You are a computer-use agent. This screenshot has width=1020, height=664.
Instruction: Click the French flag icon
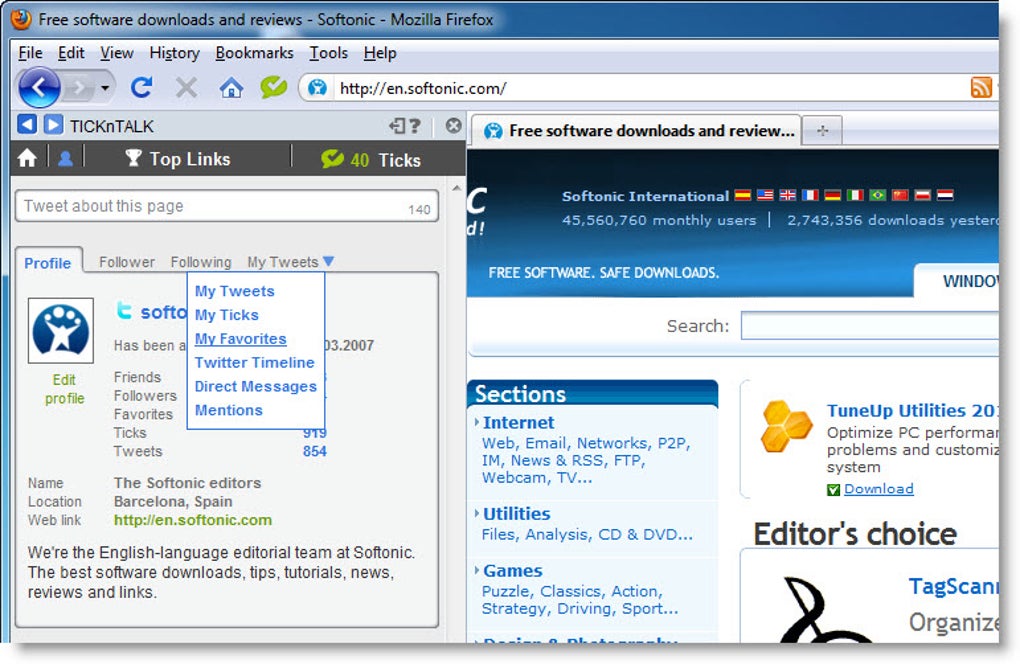pyautogui.click(x=810, y=195)
